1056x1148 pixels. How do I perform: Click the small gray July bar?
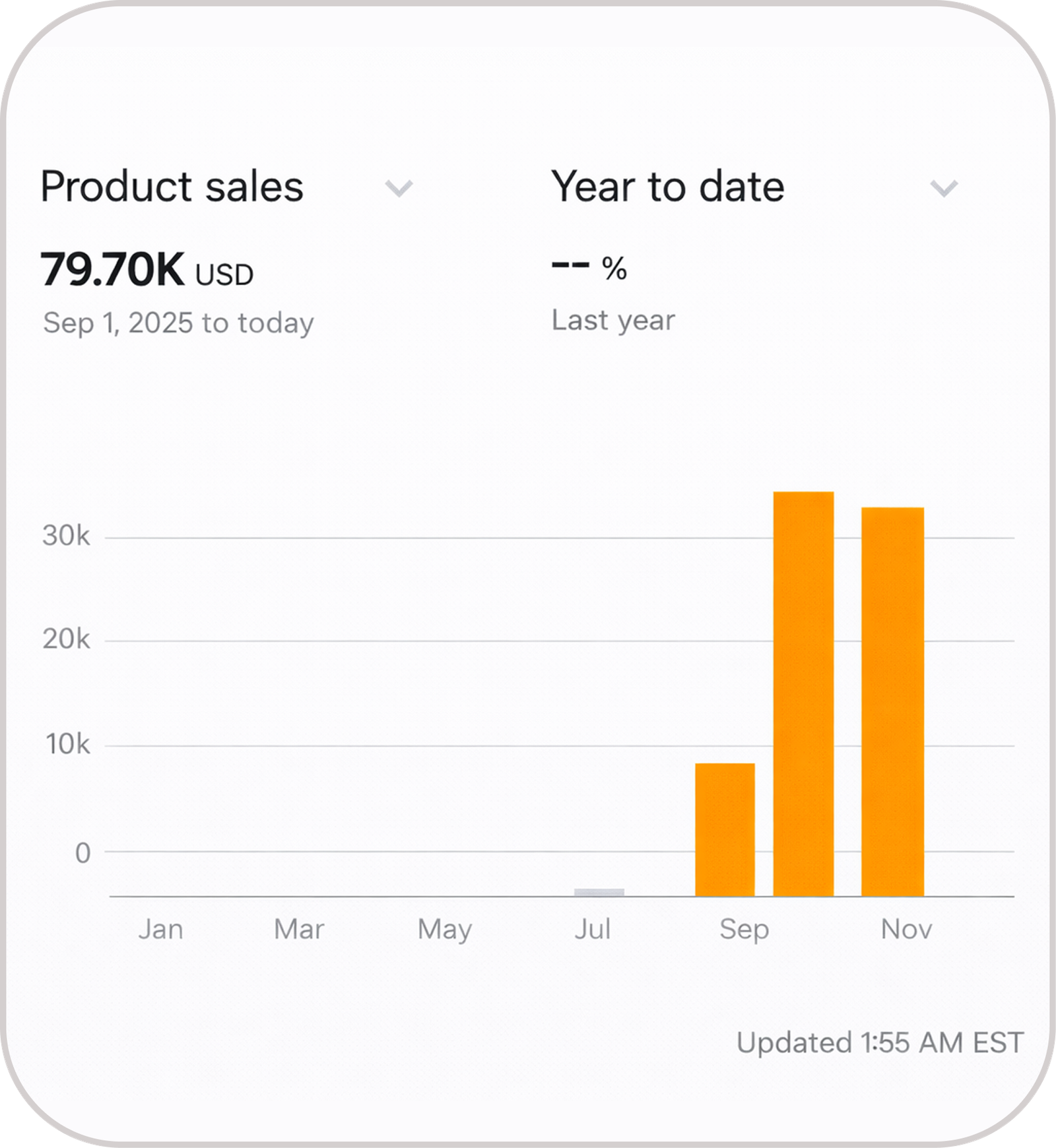click(599, 892)
